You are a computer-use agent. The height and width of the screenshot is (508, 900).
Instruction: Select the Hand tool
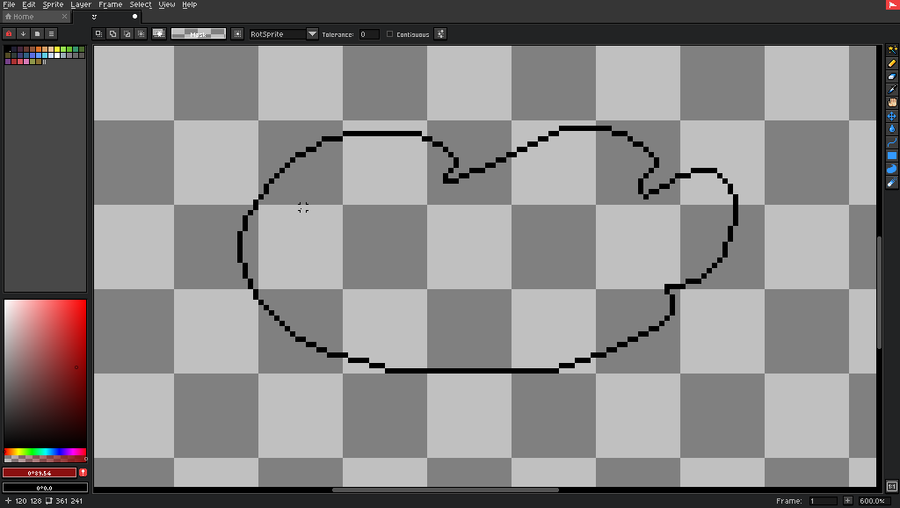click(x=891, y=103)
